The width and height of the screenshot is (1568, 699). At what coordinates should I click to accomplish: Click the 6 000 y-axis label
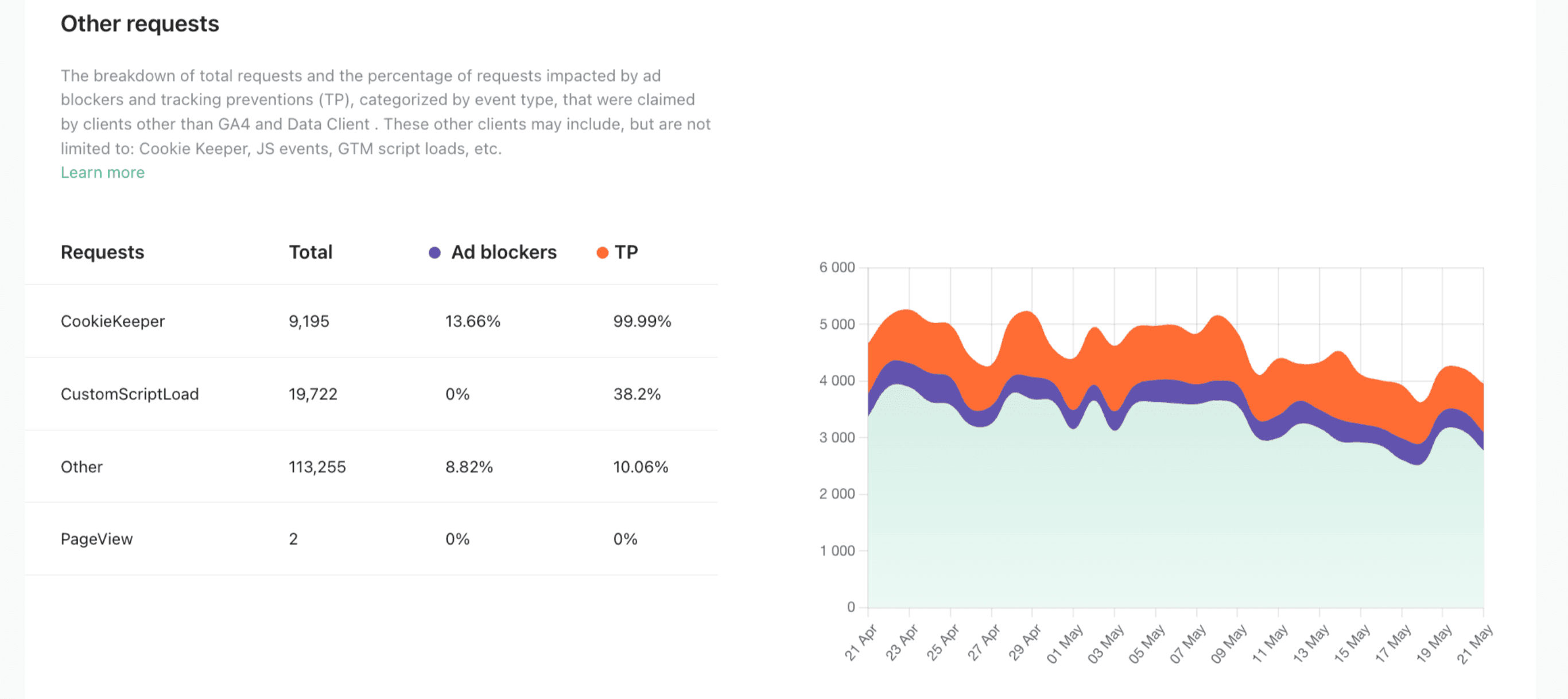[837, 267]
